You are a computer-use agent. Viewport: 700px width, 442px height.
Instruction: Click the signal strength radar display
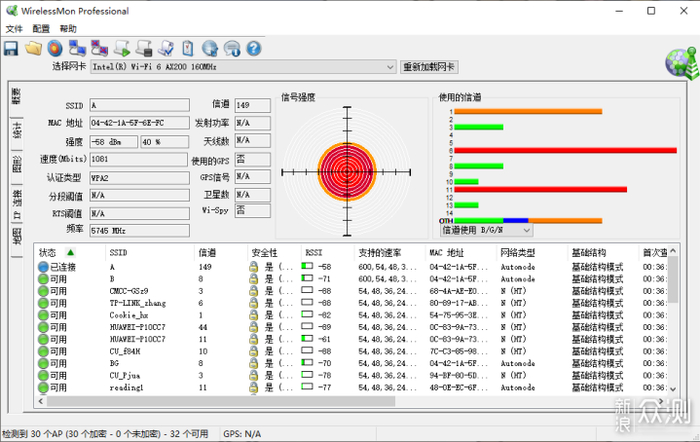pos(347,172)
